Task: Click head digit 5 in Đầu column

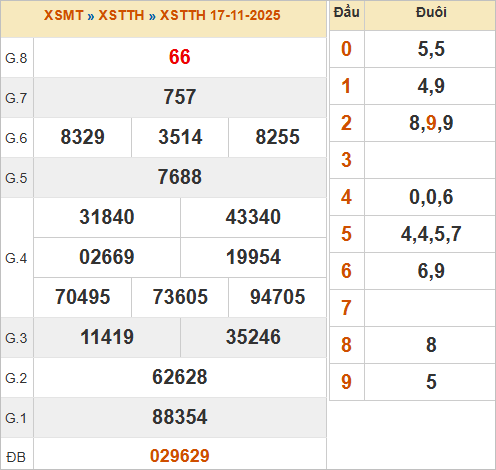Action: coord(346,234)
